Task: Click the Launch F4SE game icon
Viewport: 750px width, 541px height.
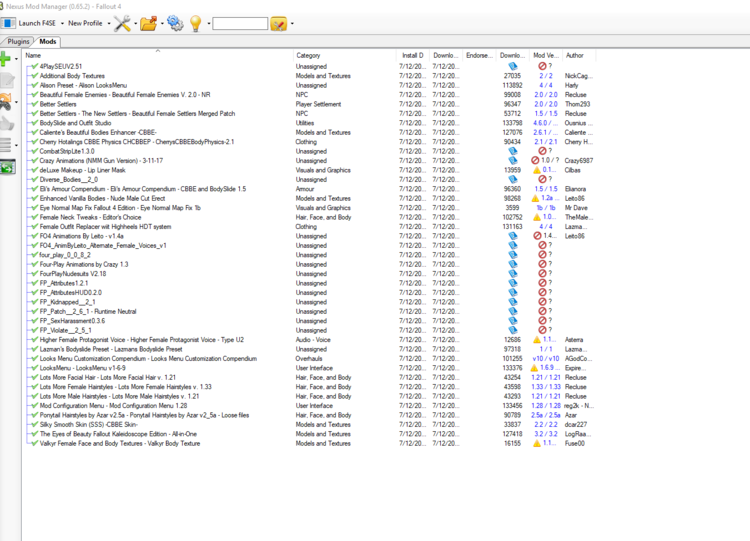Action: click(9, 23)
